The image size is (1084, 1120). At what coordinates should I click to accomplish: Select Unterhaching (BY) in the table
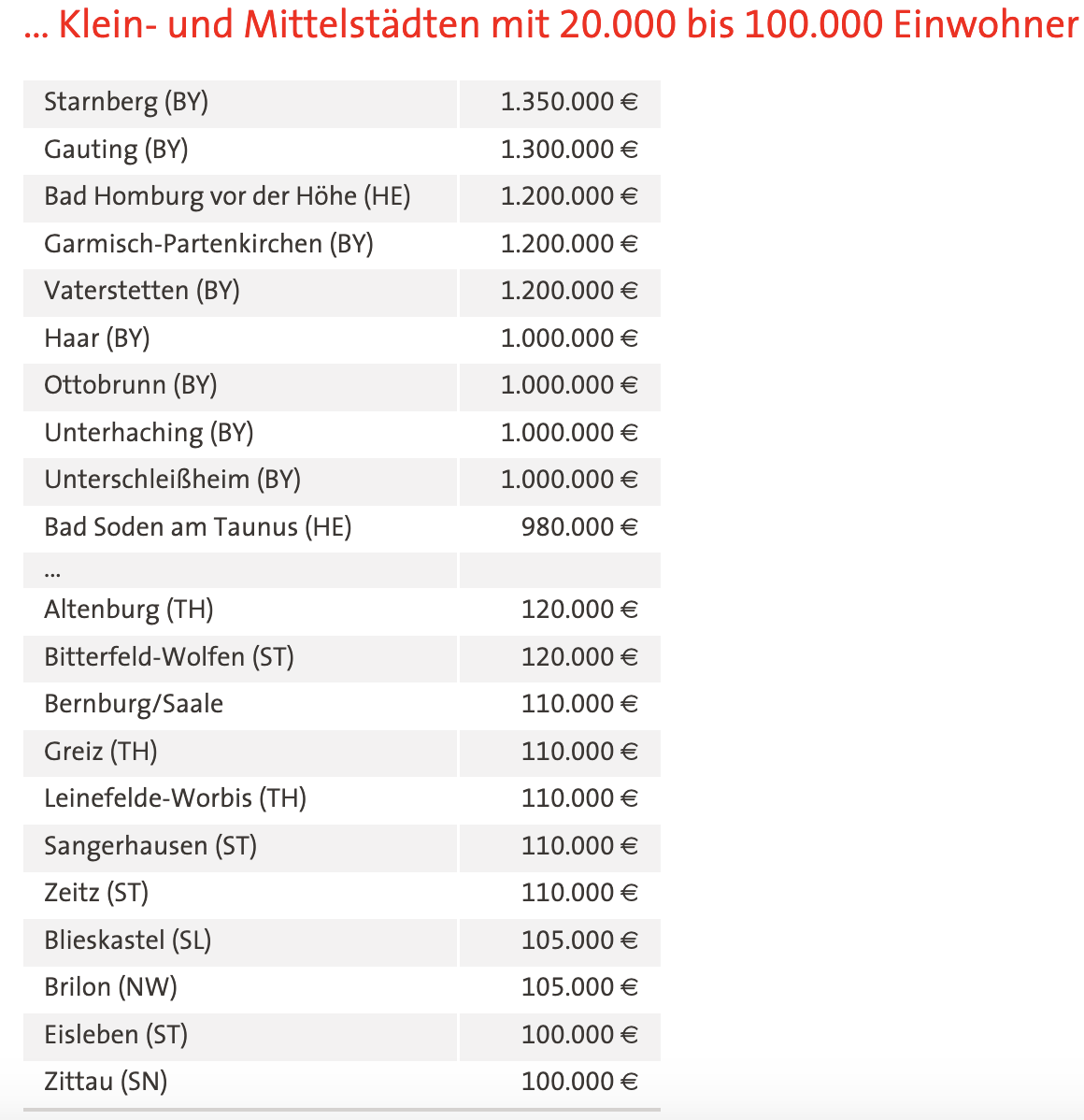[x=149, y=433]
